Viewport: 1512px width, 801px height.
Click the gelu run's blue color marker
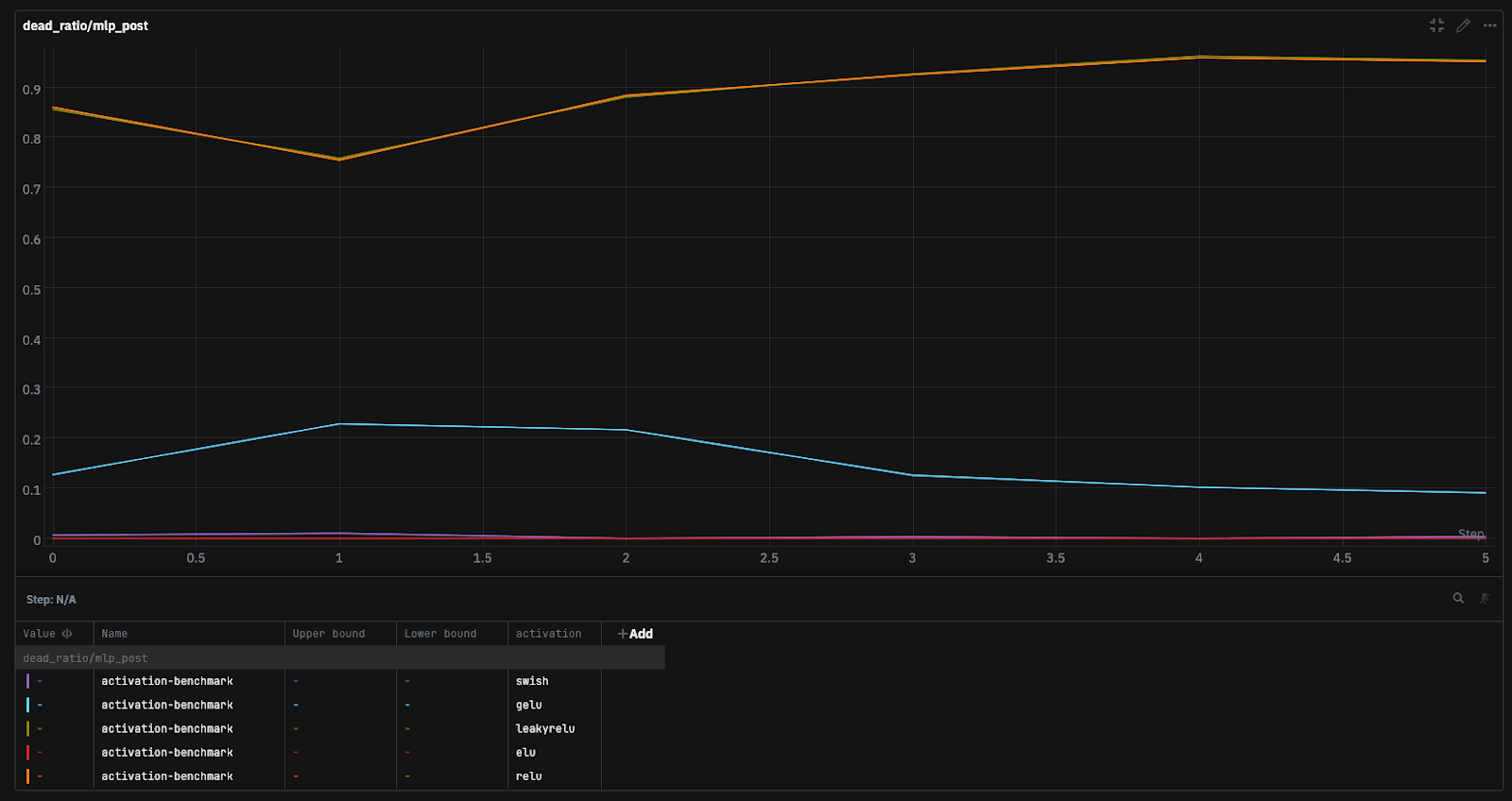point(27,705)
